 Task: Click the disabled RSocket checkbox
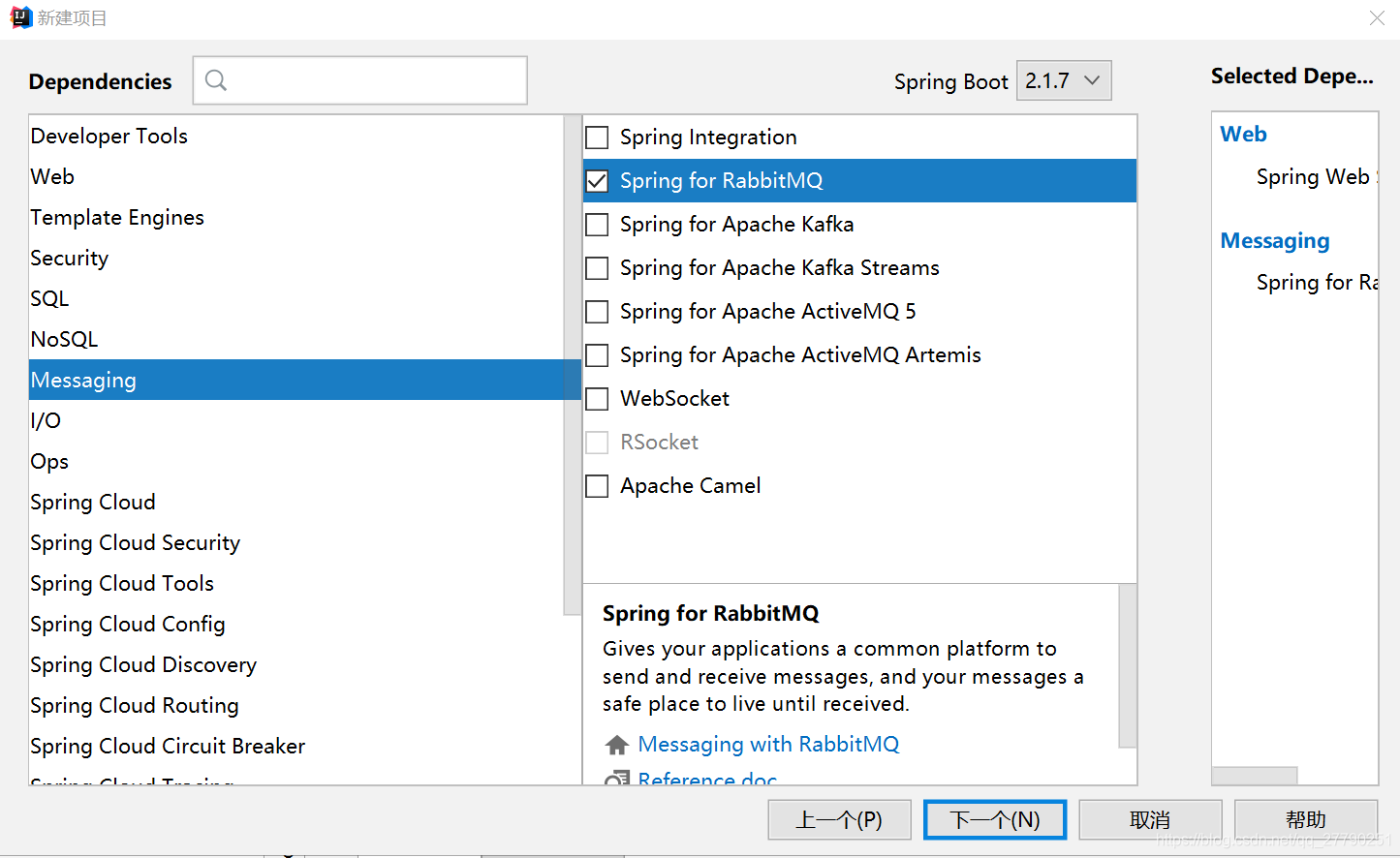coord(598,443)
